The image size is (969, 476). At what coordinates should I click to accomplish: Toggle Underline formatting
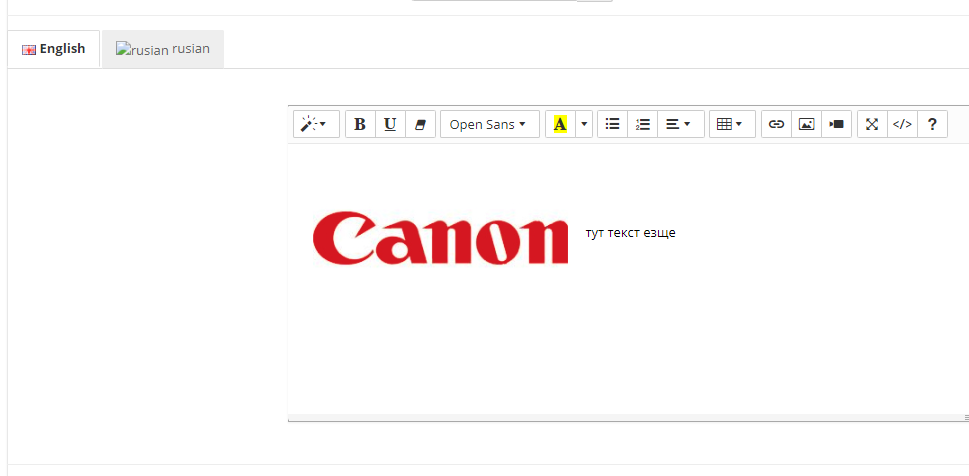(390, 124)
